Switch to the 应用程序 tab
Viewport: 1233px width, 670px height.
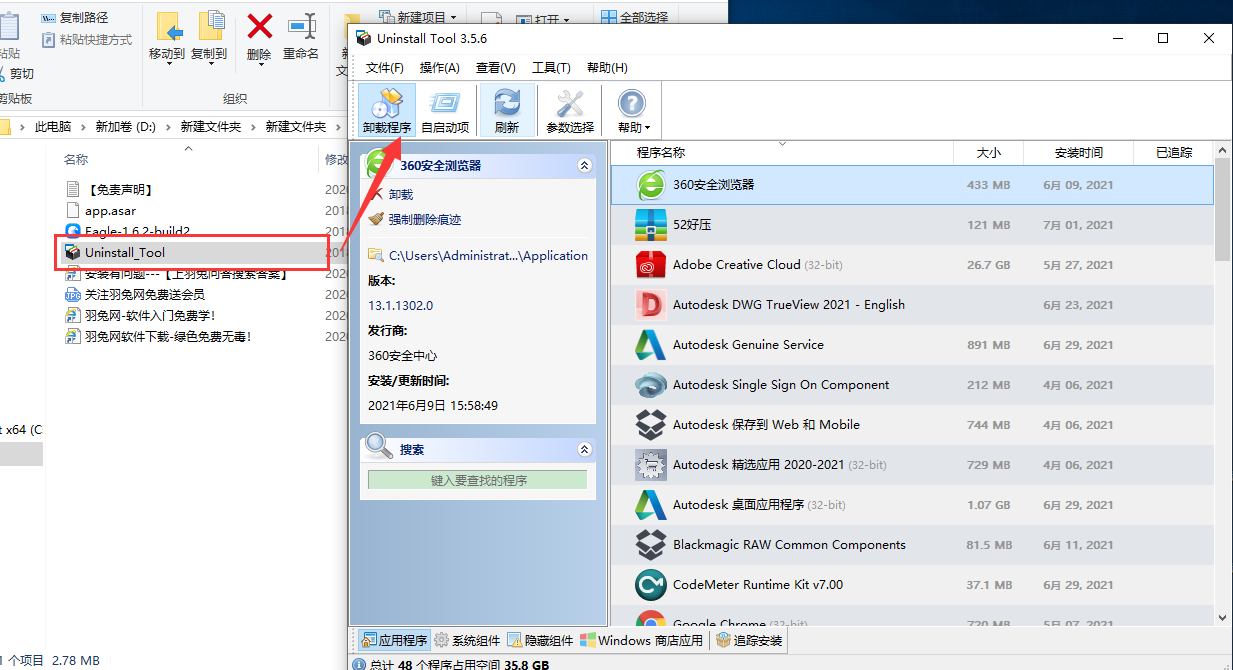[x=394, y=640]
